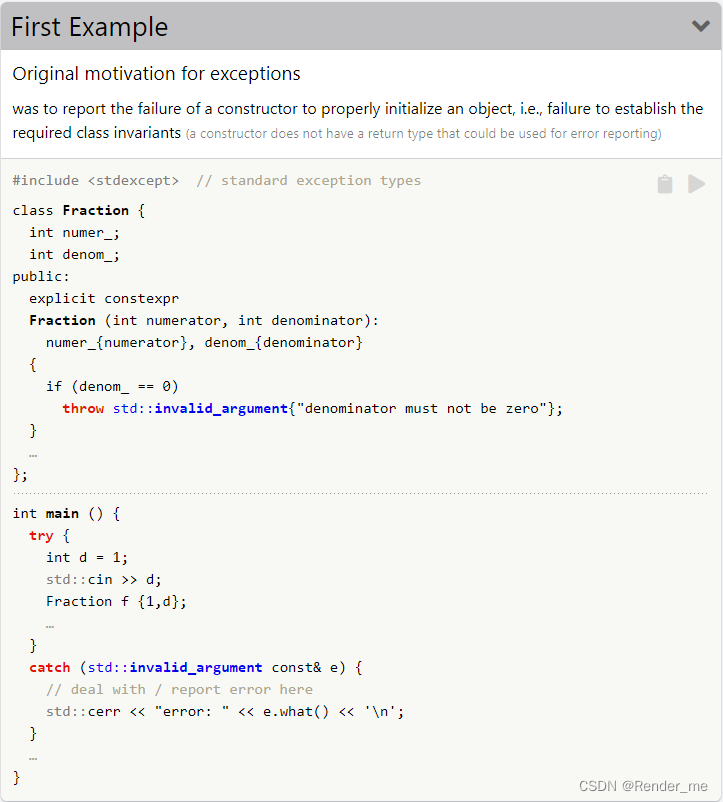Click the dotted divider between class and main
723x802 pixels.
pos(360,492)
